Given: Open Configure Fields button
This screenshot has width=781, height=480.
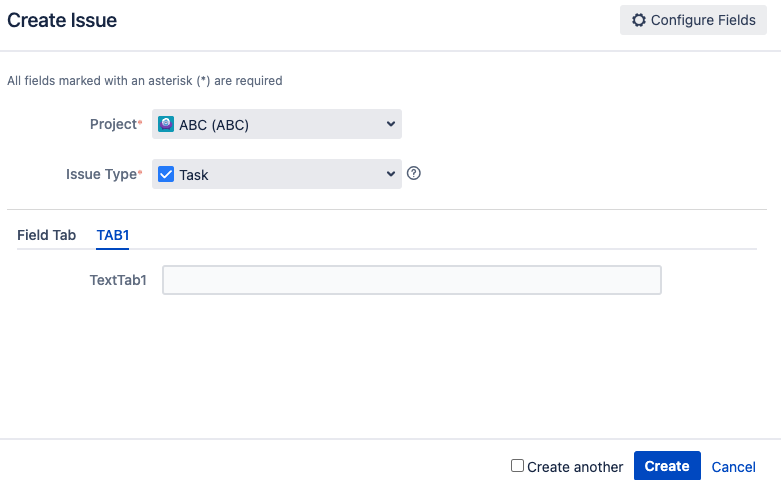Looking at the screenshot, I should click(x=693, y=20).
